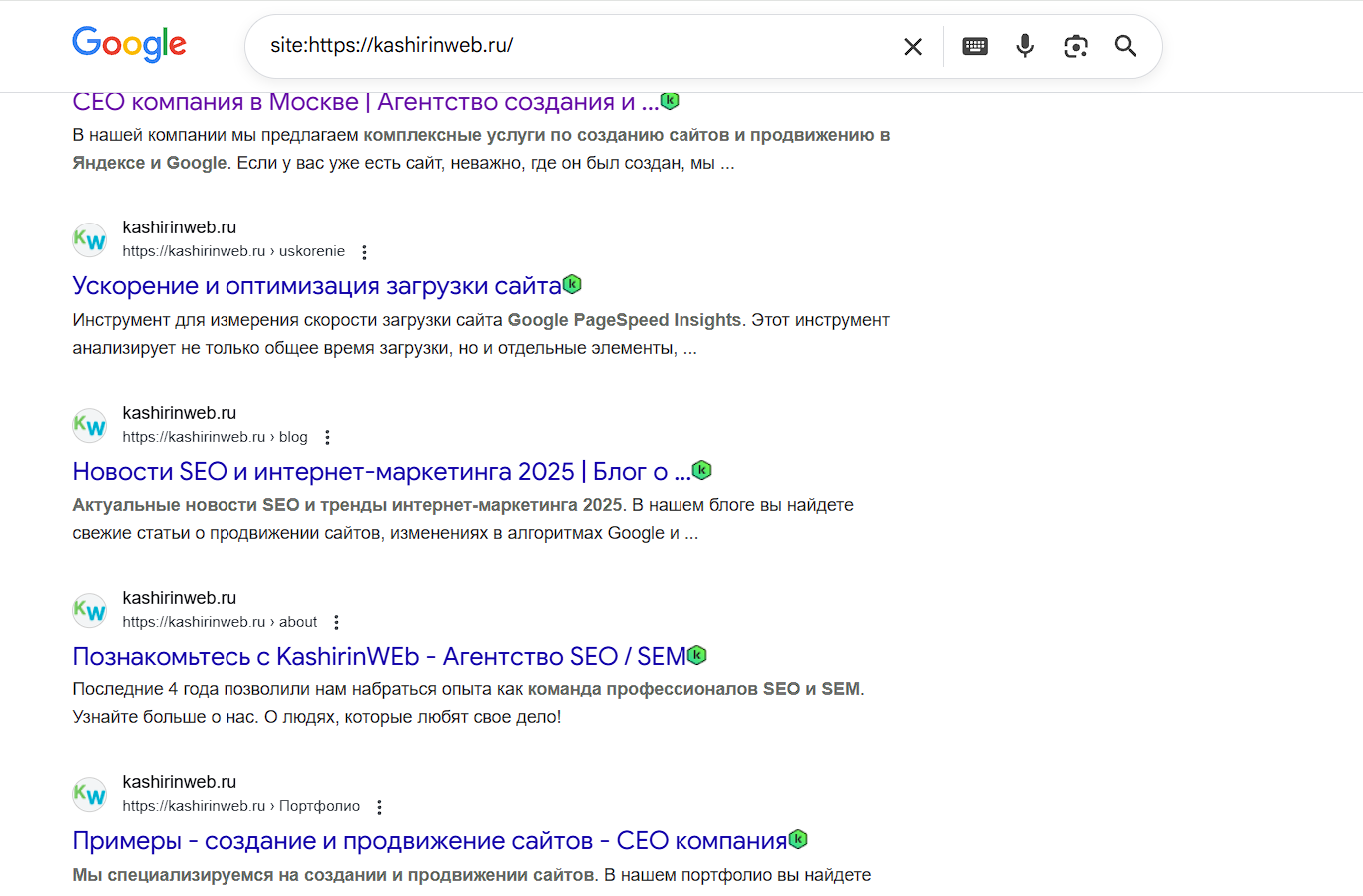Start voice search with the microphone icon
This screenshot has height=896, width=1363.
click(x=1024, y=46)
